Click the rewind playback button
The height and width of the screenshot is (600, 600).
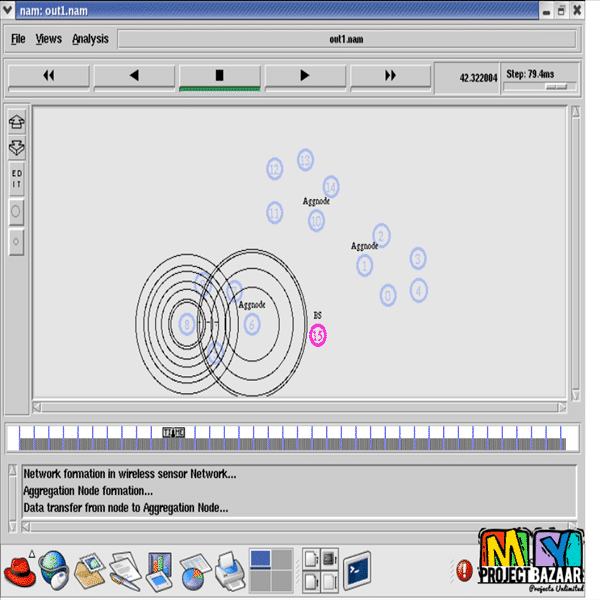pyautogui.click(x=49, y=76)
